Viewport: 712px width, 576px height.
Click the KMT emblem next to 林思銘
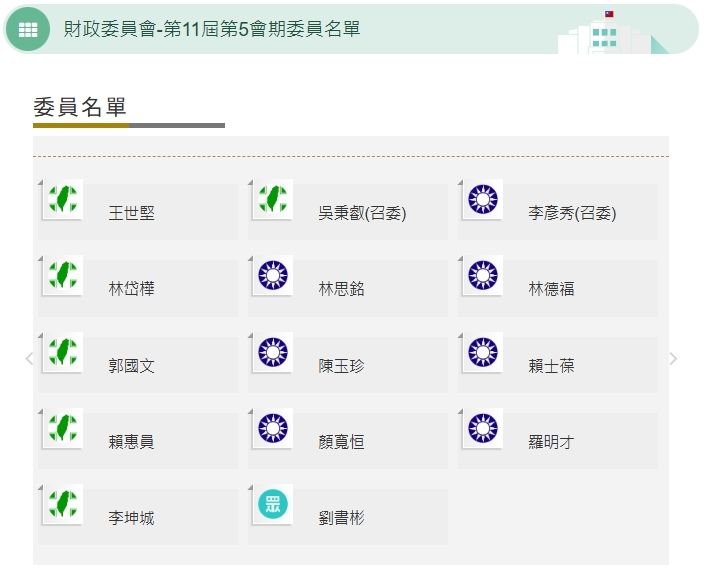click(x=273, y=275)
